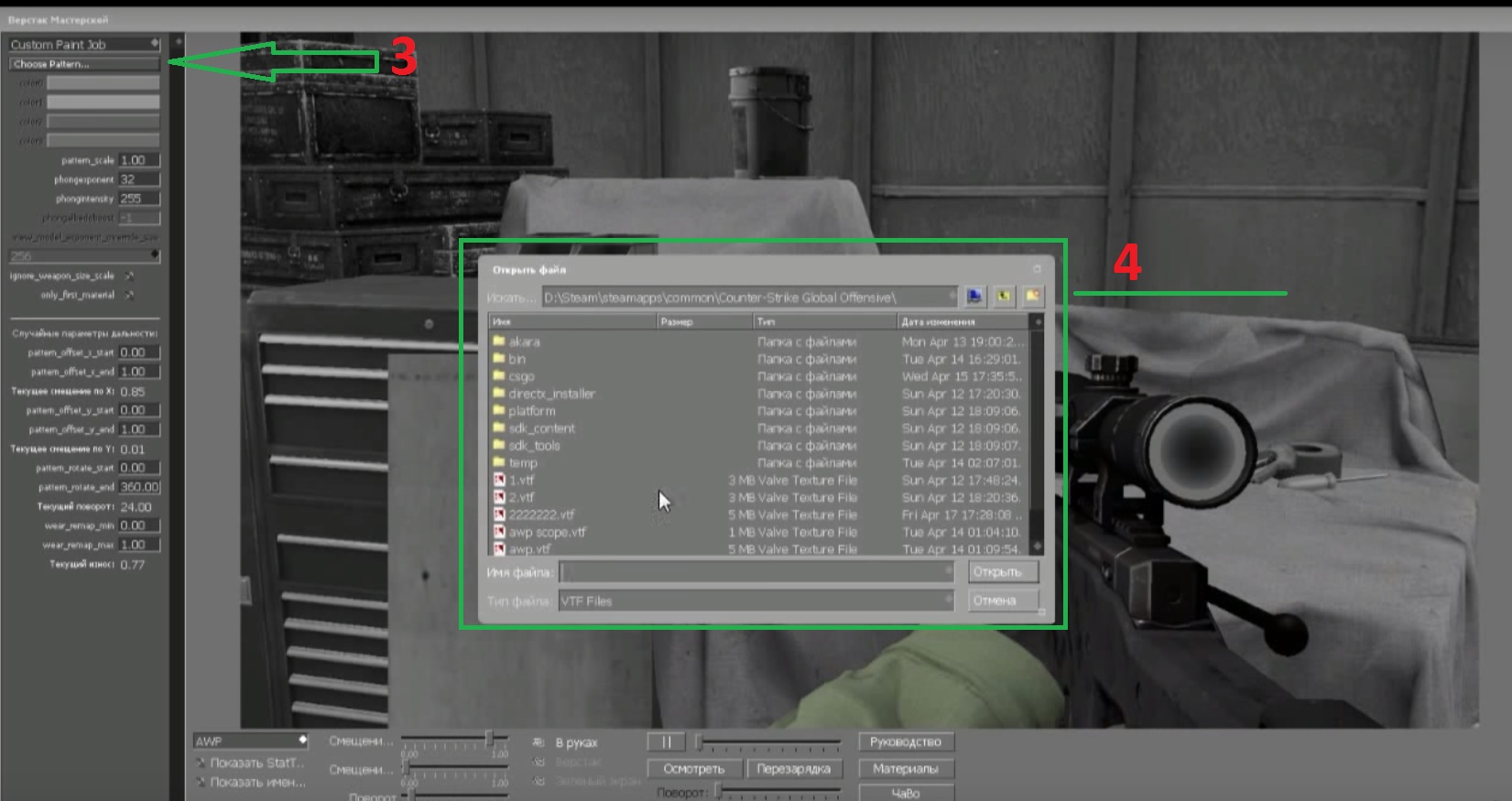Click the Имя файла input field
The width and height of the screenshot is (1512, 801).
click(756, 572)
